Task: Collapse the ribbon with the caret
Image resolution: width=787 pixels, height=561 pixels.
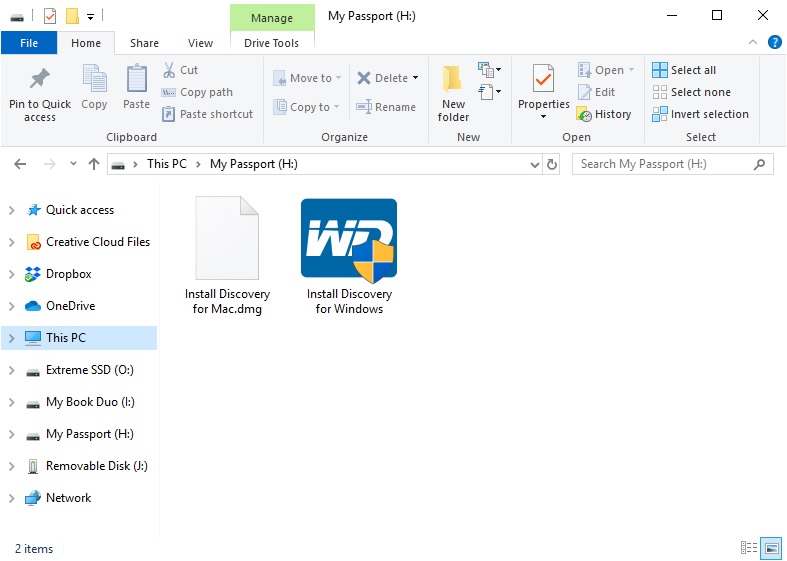Action: click(753, 43)
